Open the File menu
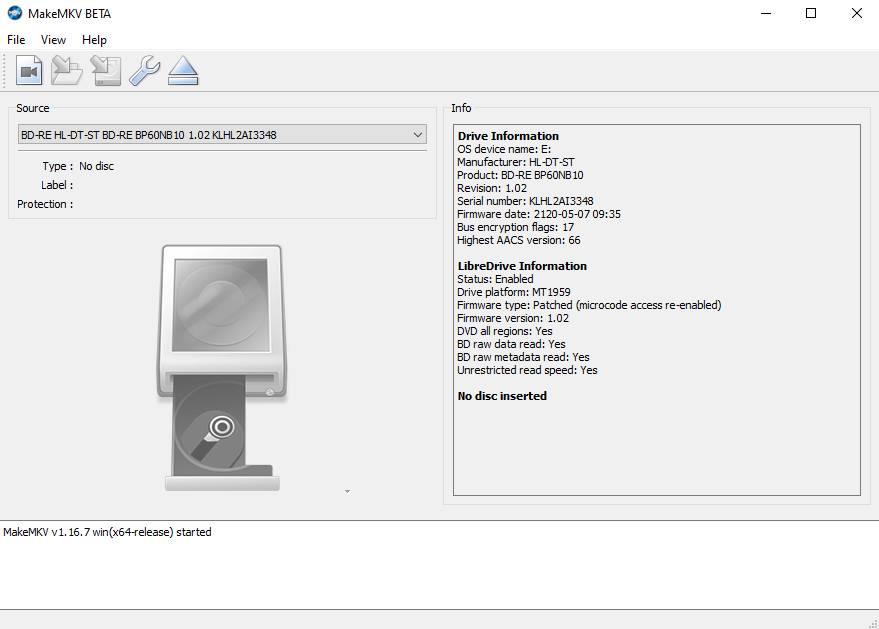This screenshot has height=629, width=879. coord(16,40)
